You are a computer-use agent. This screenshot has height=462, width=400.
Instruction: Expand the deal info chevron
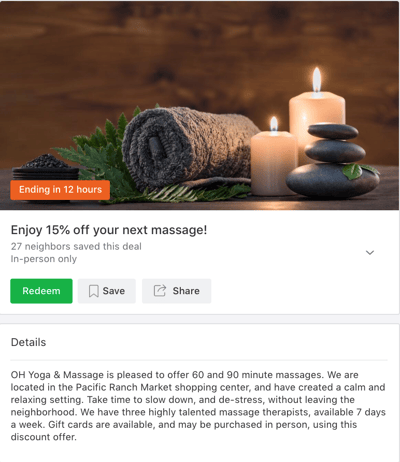[x=370, y=253]
